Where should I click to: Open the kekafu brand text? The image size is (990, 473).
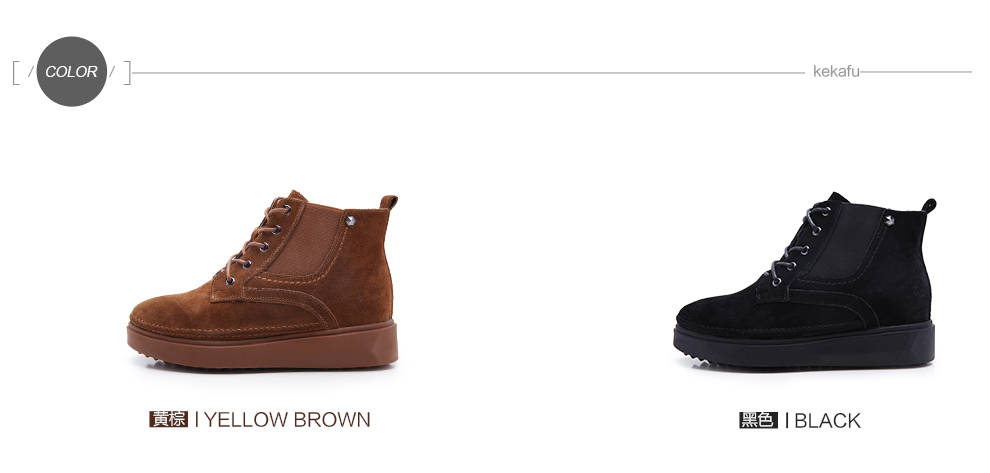coord(836,71)
